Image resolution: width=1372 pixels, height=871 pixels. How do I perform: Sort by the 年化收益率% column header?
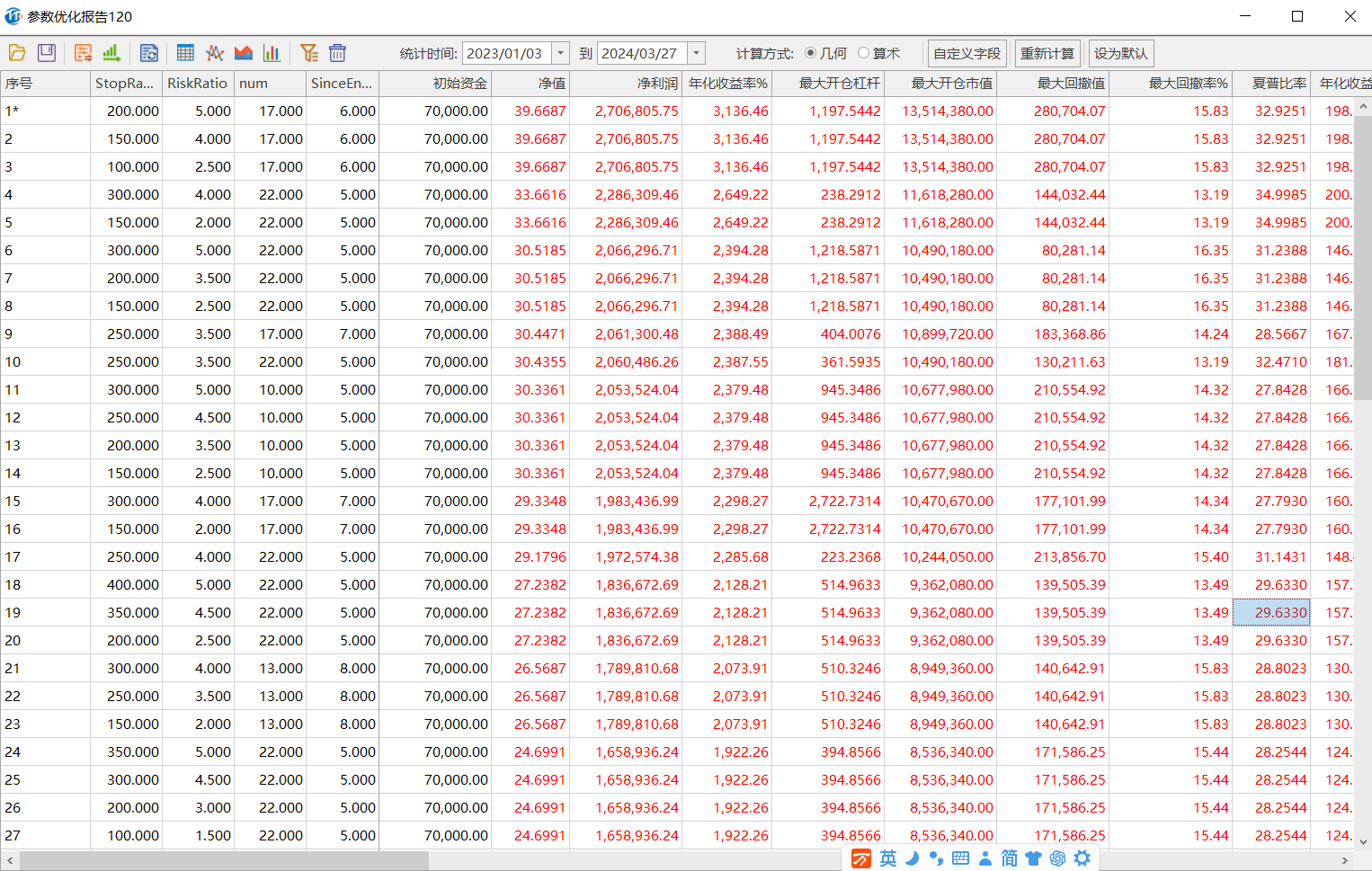tap(726, 84)
